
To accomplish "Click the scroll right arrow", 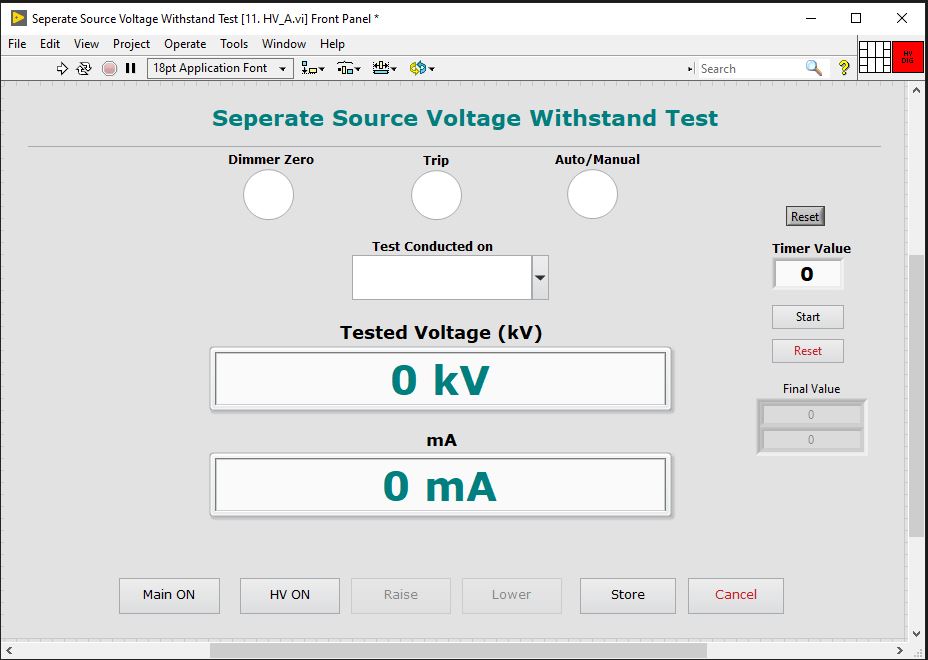I will coord(900,651).
